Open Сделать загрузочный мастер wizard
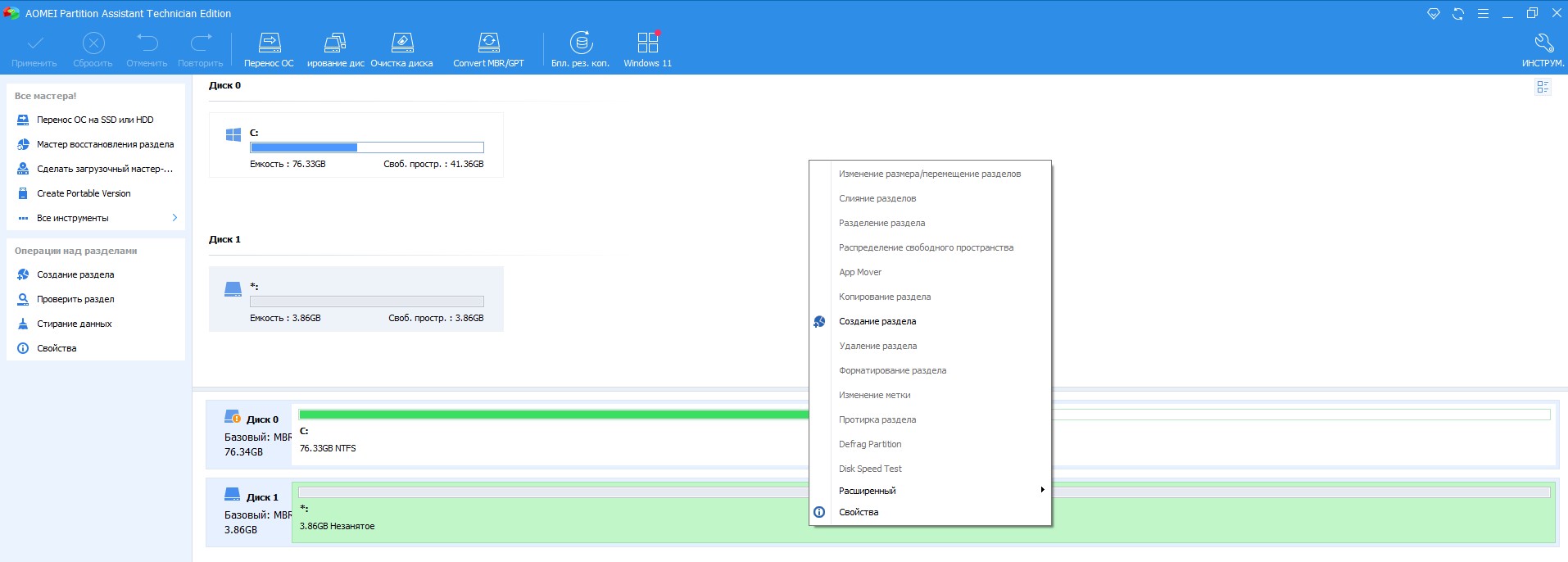1568x562 pixels. click(x=105, y=169)
